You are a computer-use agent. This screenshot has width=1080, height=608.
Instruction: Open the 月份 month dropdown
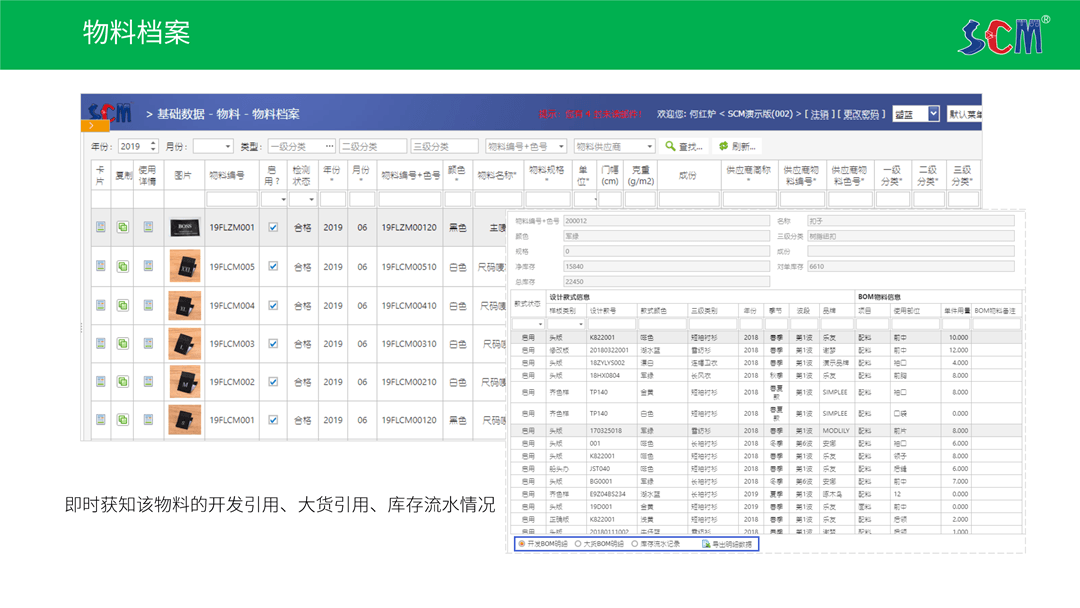tap(213, 147)
